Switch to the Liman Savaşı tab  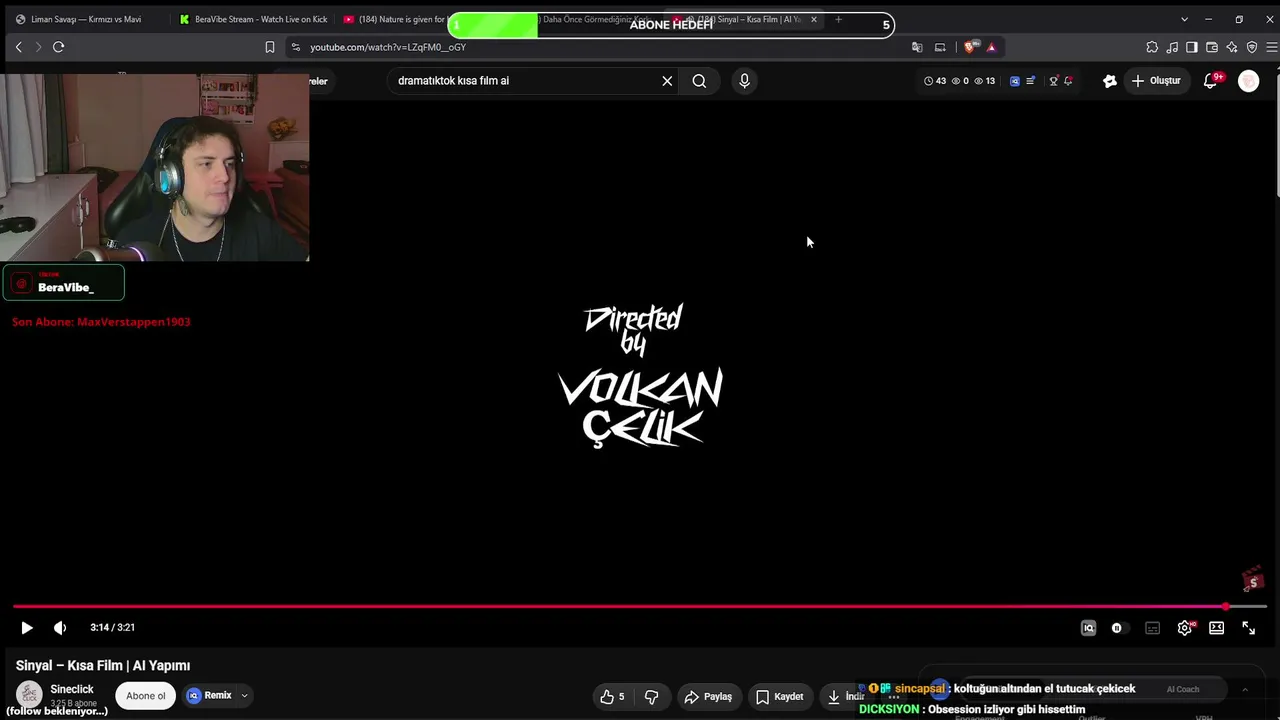pyautogui.click(x=86, y=19)
